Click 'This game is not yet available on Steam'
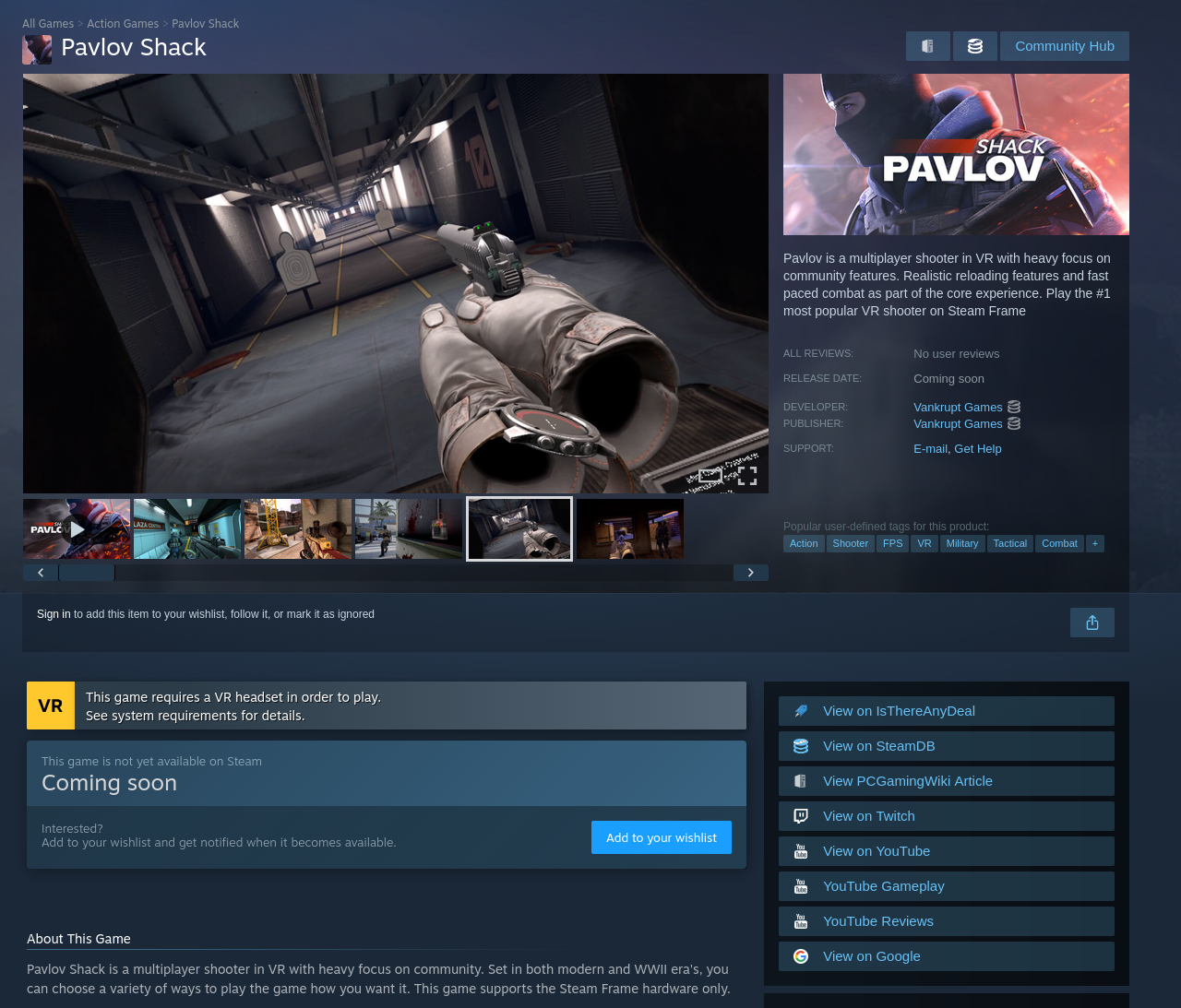This screenshot has height=1008, width=1181. click(x=151, y=762)
